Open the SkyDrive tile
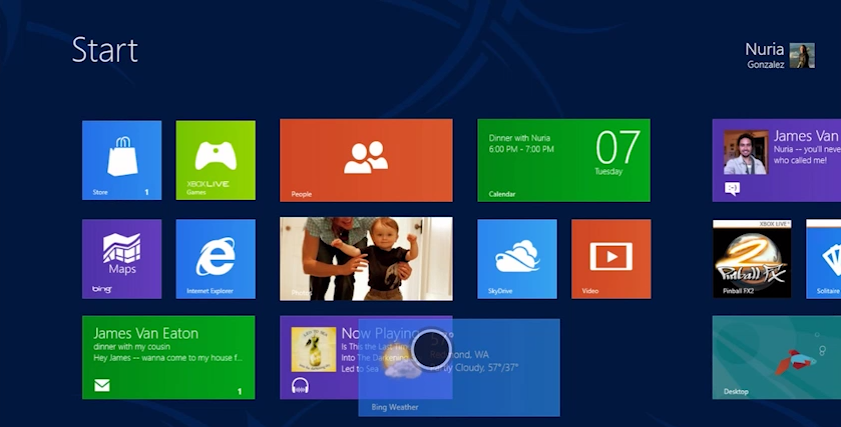Screen dimensions: 841x427 517,259
